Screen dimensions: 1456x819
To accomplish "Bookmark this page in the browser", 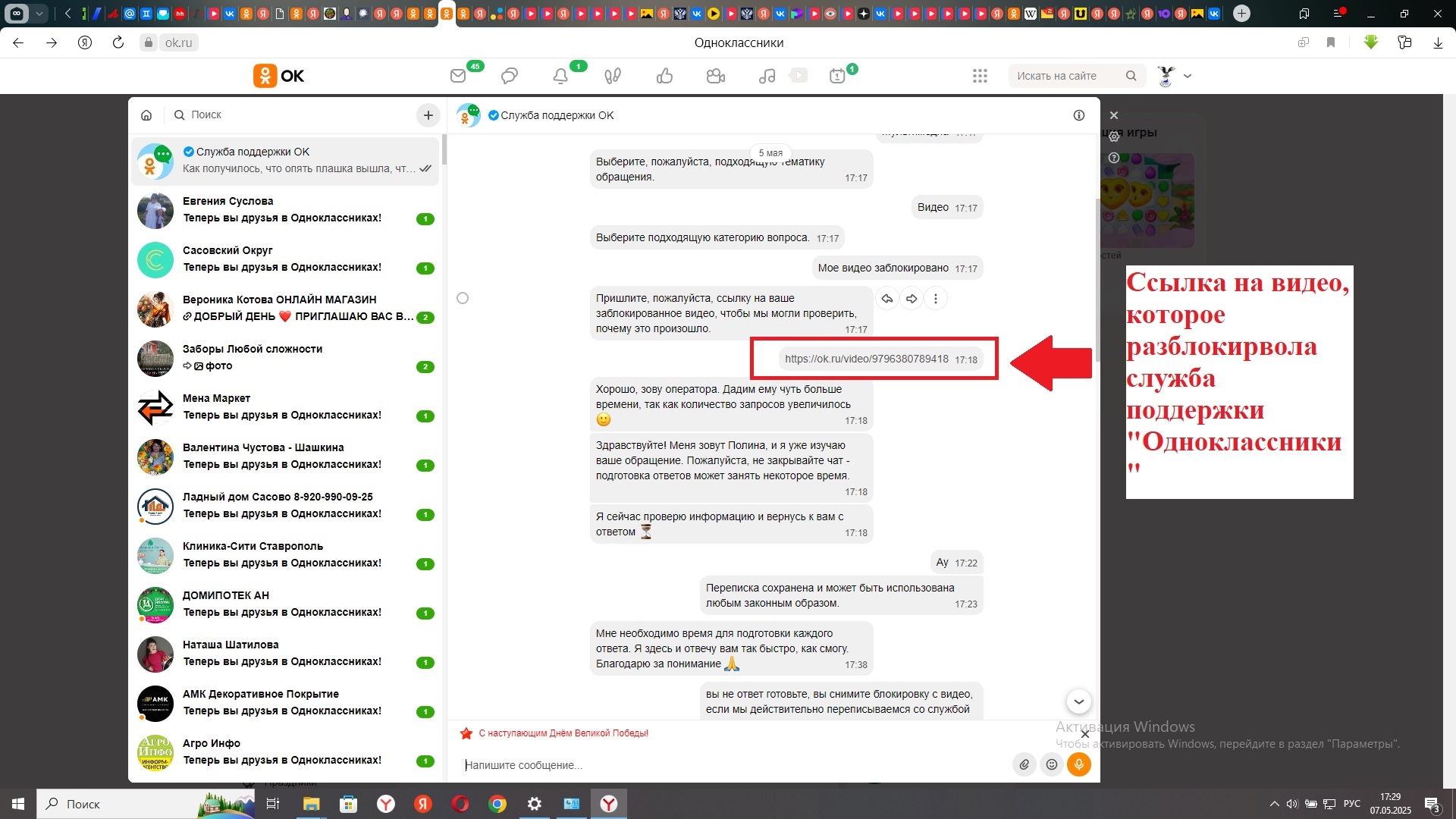I will (x=1331, y=42).
